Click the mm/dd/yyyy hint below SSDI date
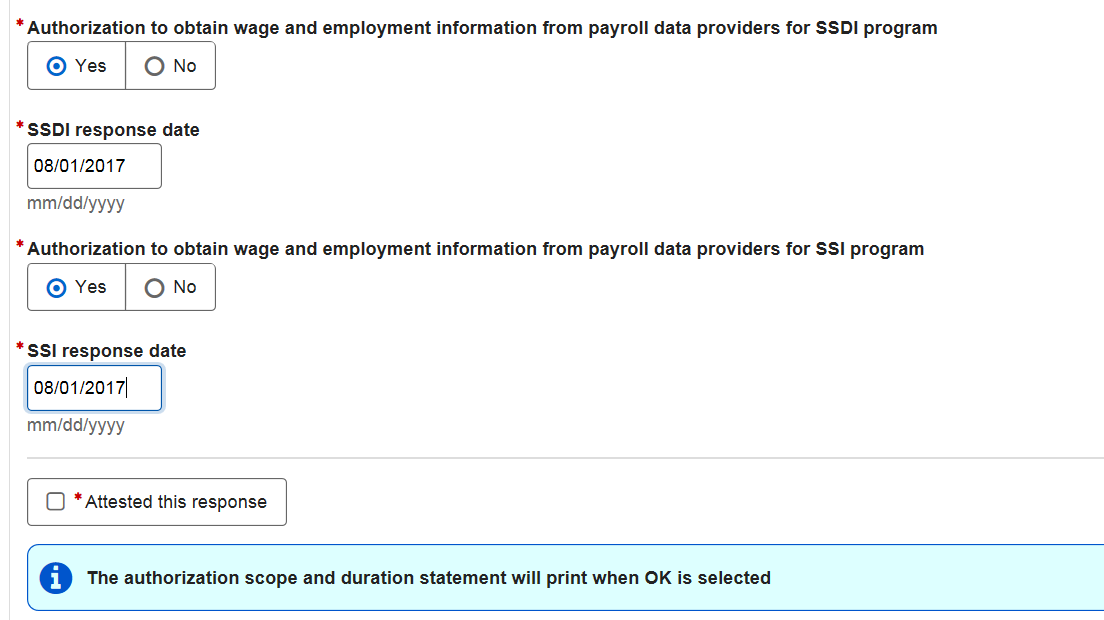Screen dimensions: 1104x620 [x=76, y=204]
